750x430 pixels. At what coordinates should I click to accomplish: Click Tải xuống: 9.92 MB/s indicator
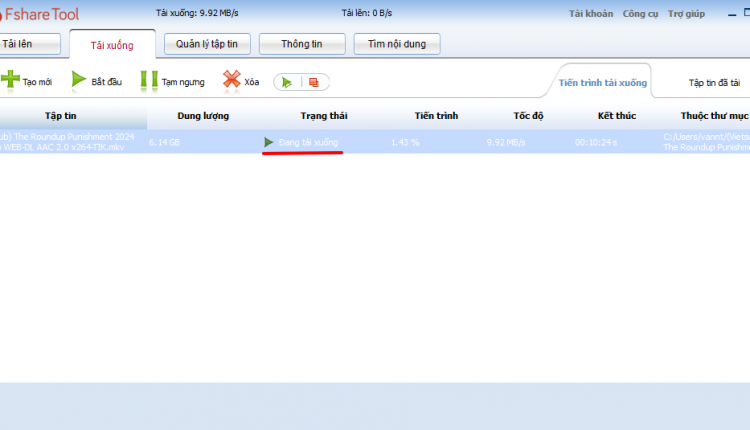[x=197, y=13]
